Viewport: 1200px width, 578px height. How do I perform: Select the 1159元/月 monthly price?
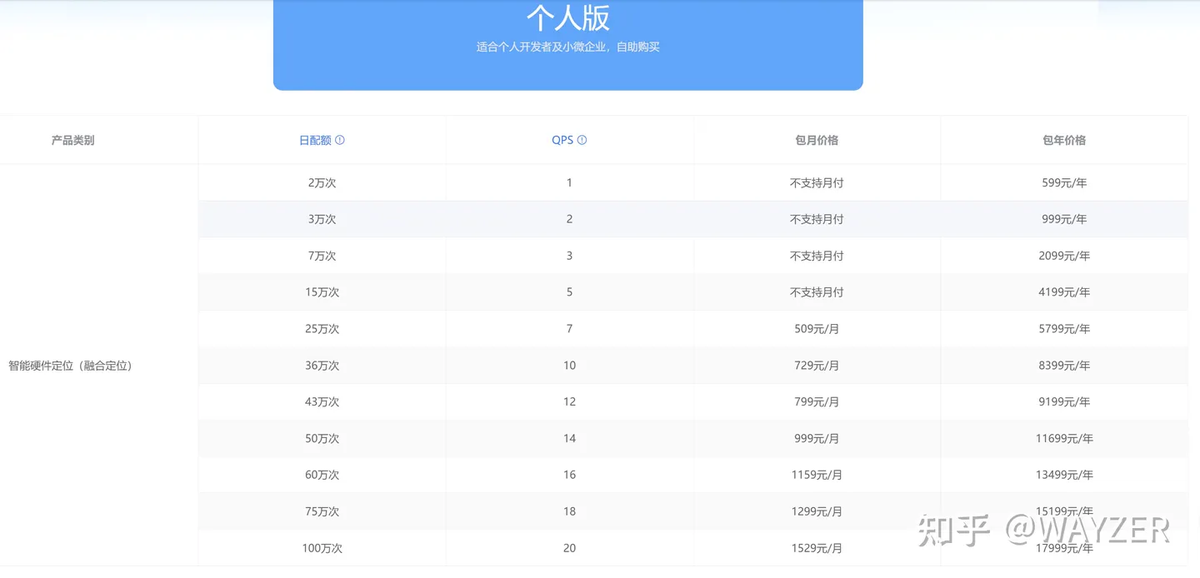click(x=816, y=475)
